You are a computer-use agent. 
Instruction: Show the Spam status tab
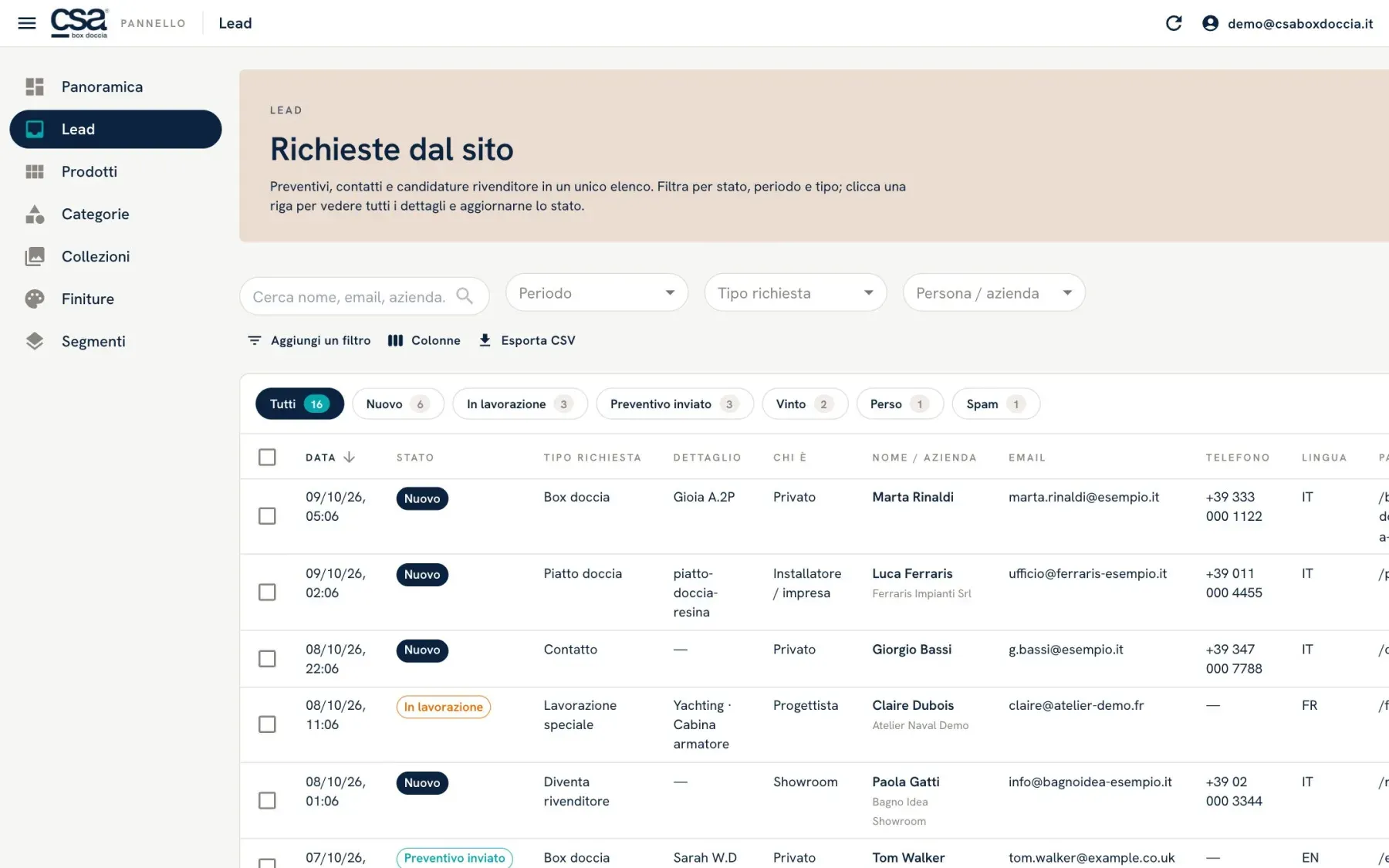[996, 404]
